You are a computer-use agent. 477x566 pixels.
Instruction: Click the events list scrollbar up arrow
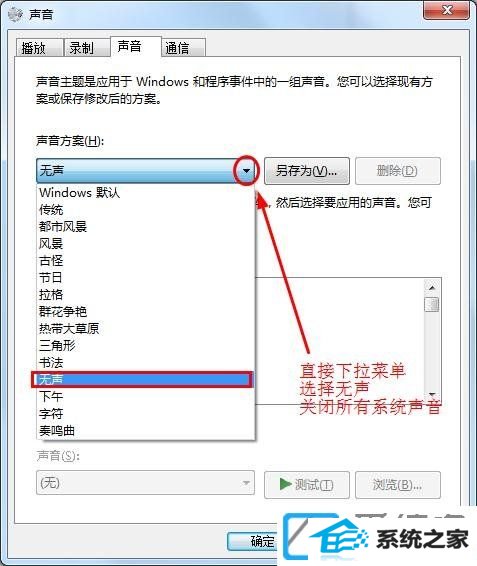pyautogui.click(x=432, y=287)
